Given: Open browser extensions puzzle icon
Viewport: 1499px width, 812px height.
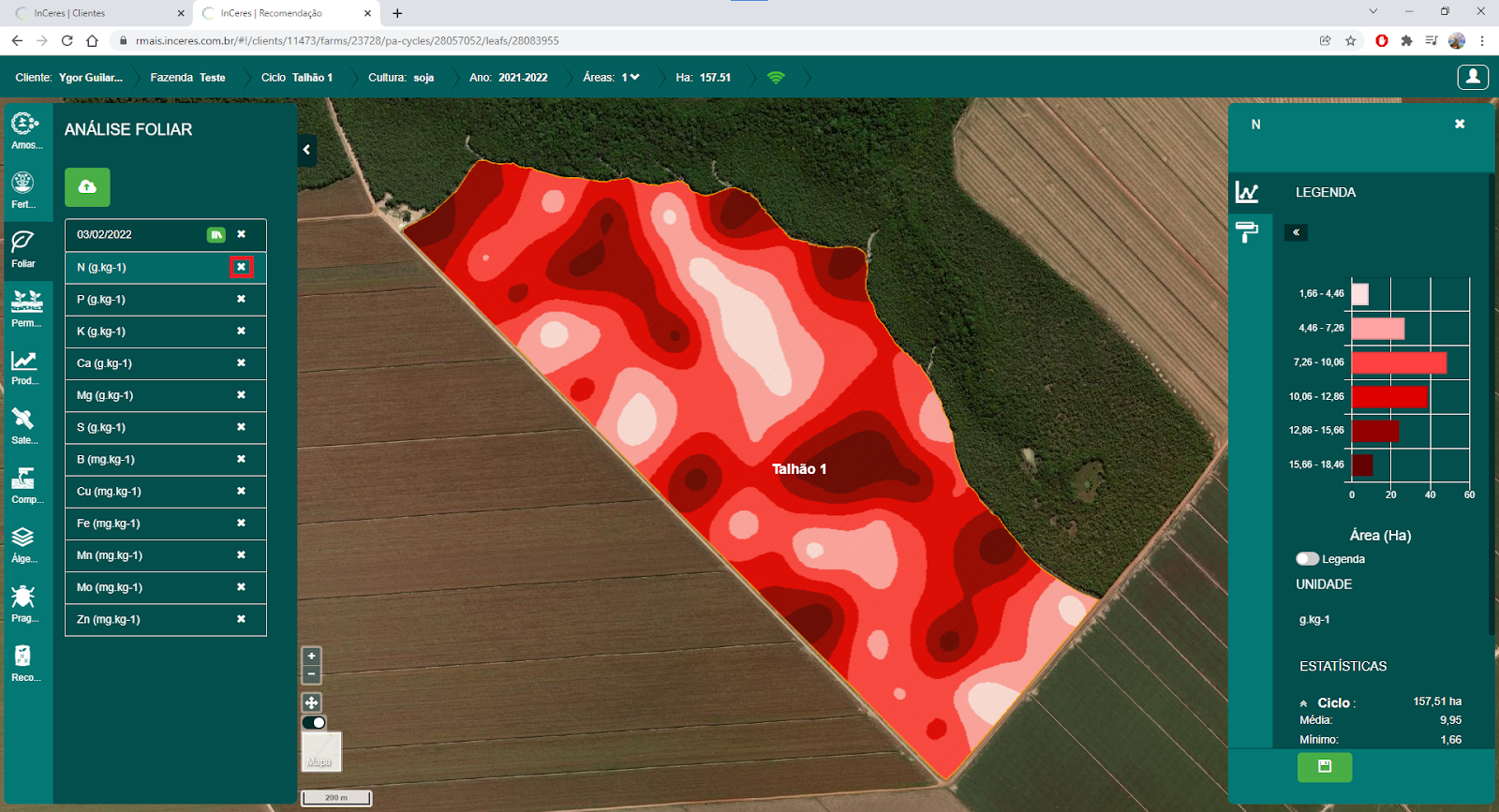Looking at the screenshot, I should tap(1406, 40).
